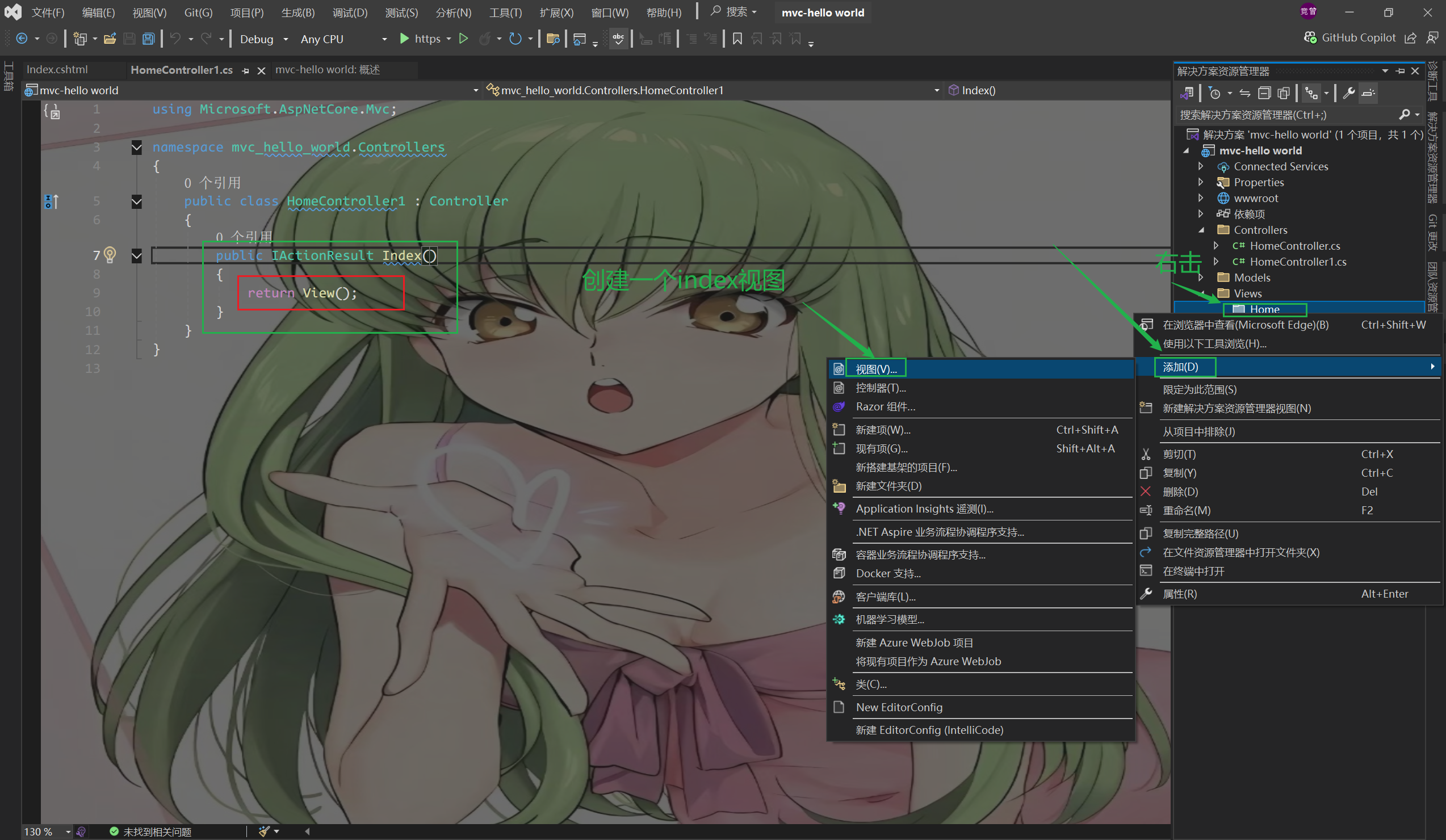Click the 未找到相关问题 status indicator
The height and width of the screenshot is (840, 1446).
click(x=150, y=831)
